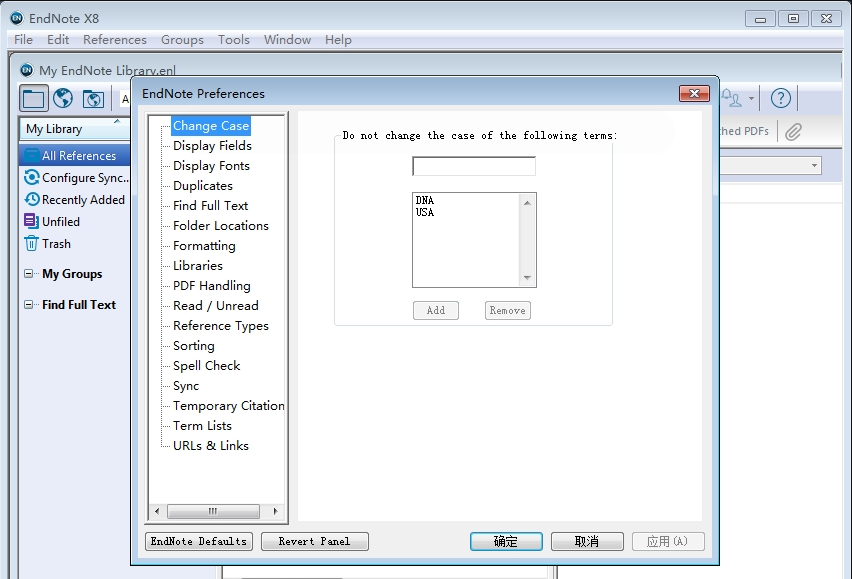This screenshot has height=579, width=852.
Task: Click the Unfiled group icon
Action: coord(32,221)
